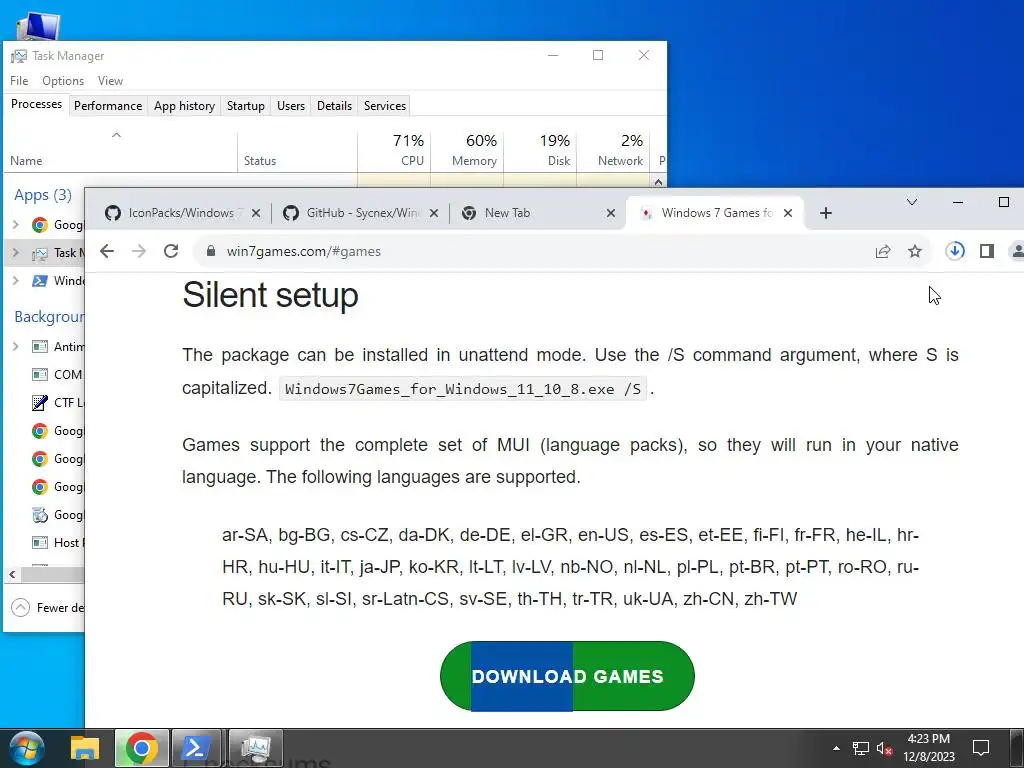Open File Explorer from taskbar
1024x768 pixels.
[85, 748]
